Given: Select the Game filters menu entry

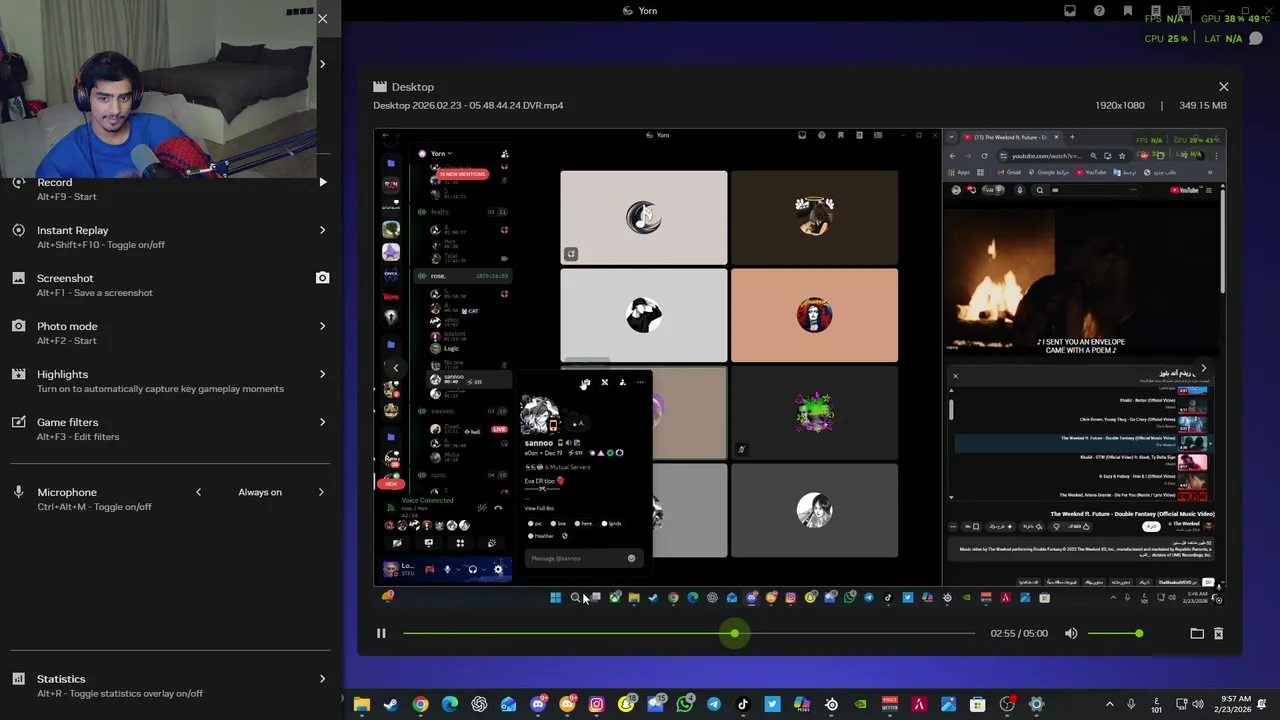Looking at the screenshot, I should (170, 429).
